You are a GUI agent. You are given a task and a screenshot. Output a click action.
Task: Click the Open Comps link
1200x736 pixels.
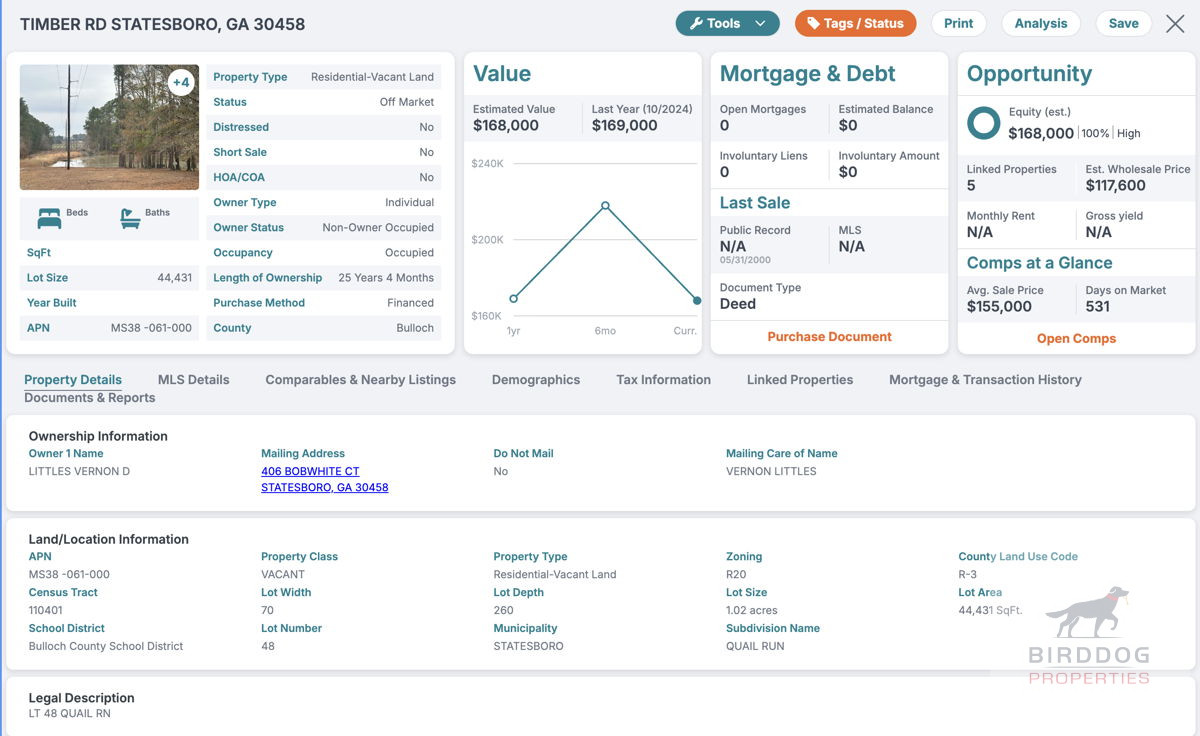pos(1076,338)
